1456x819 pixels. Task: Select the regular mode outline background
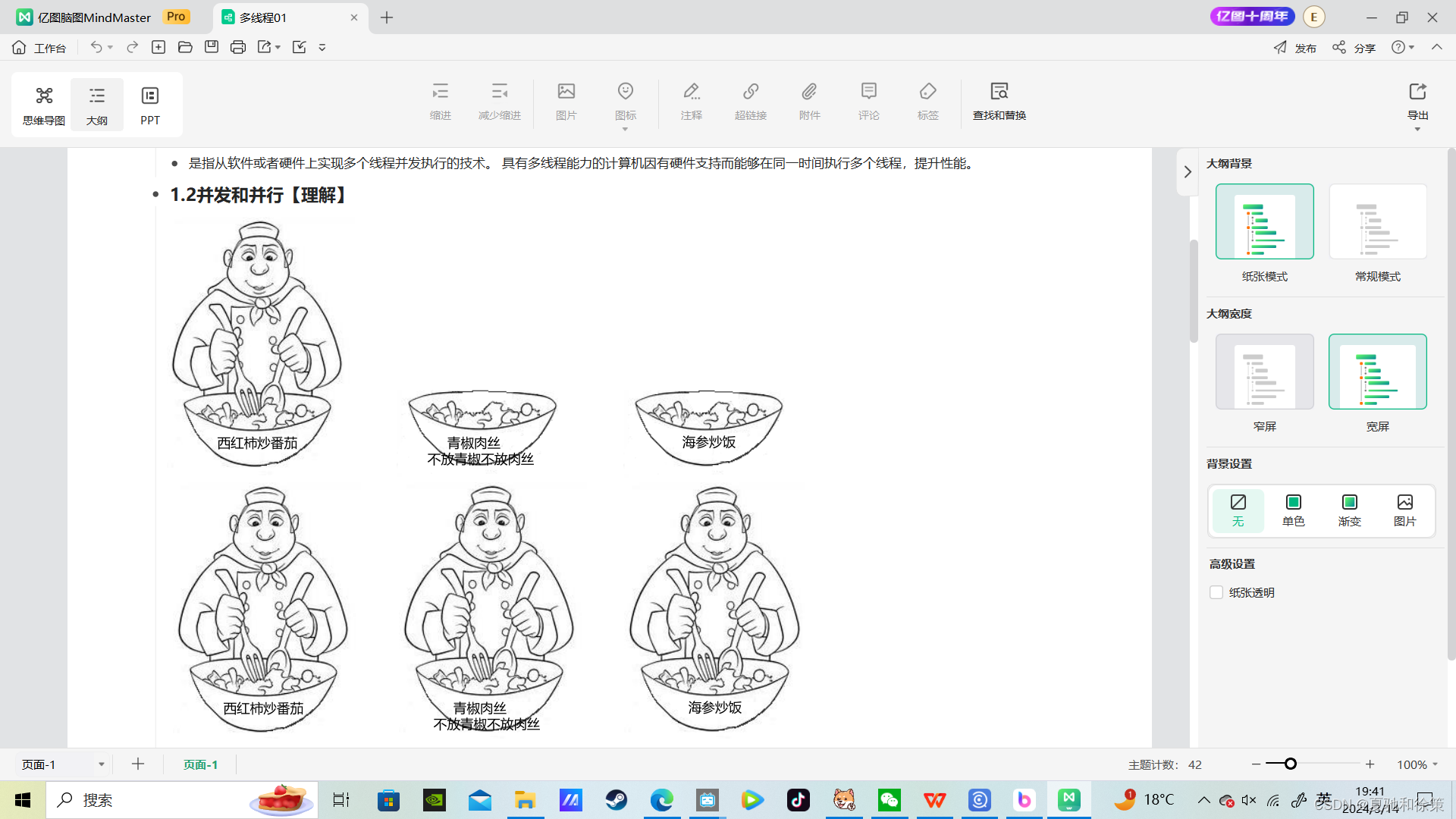1377,222
